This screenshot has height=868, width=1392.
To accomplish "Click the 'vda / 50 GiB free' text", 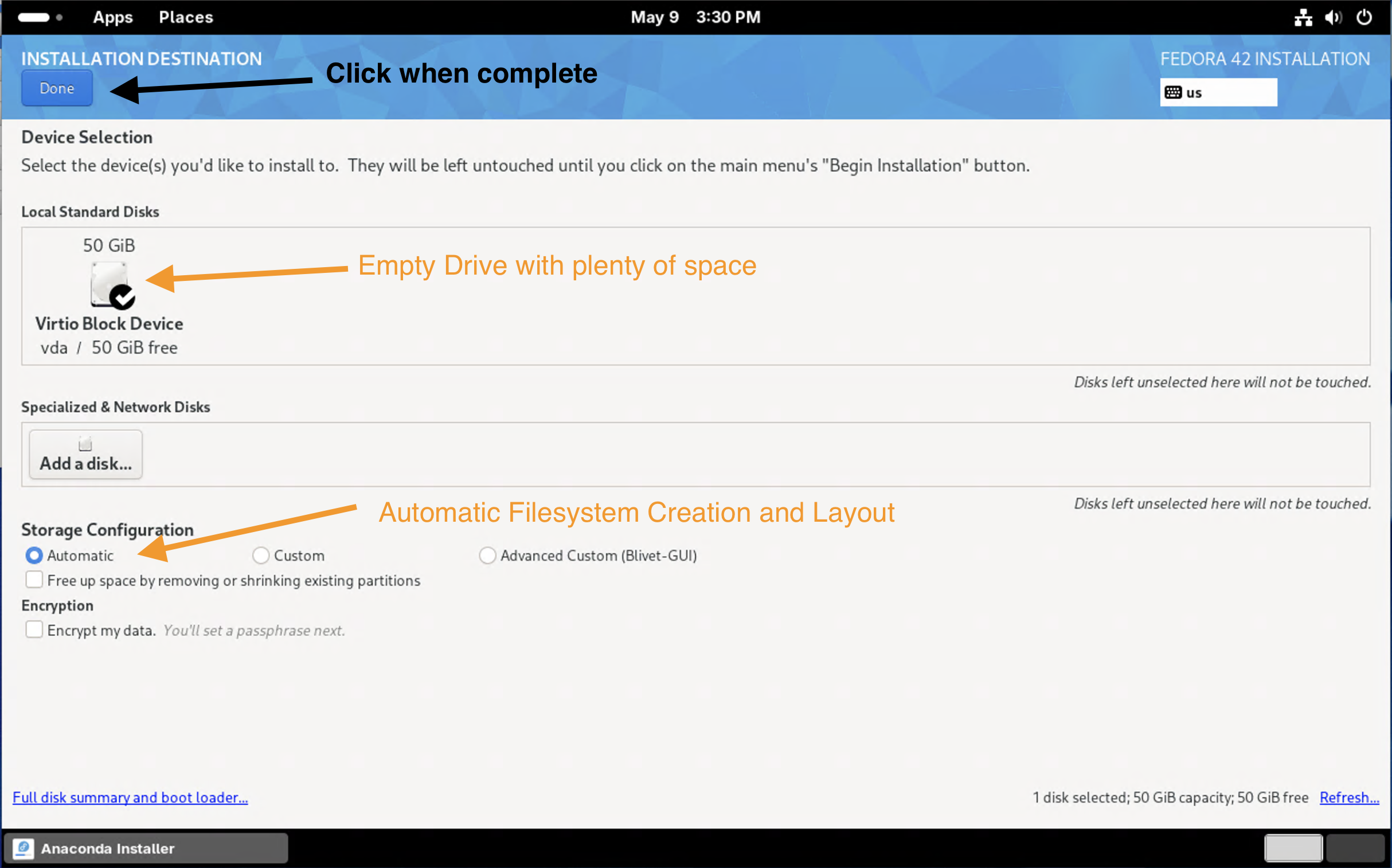I will click(x=109, y=348).
